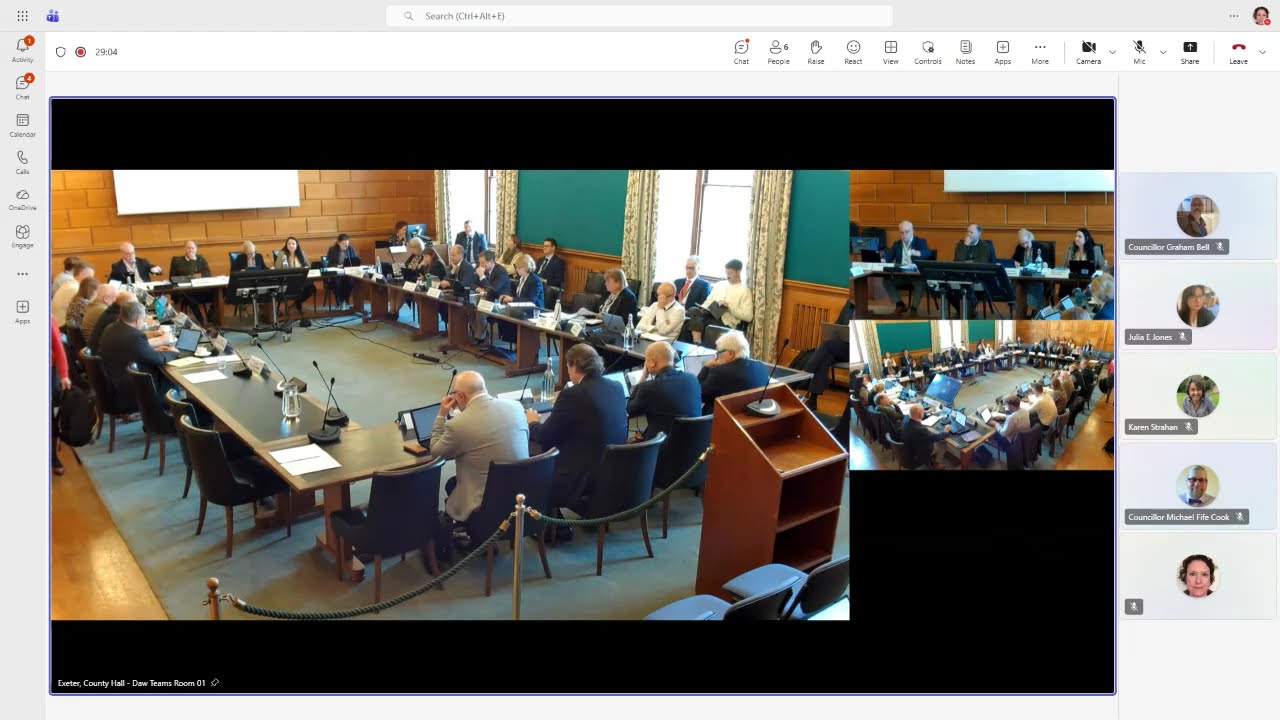Open your profile avatar menu
The width and height of the screenshot is (1280, 720).
[1261, 16]
